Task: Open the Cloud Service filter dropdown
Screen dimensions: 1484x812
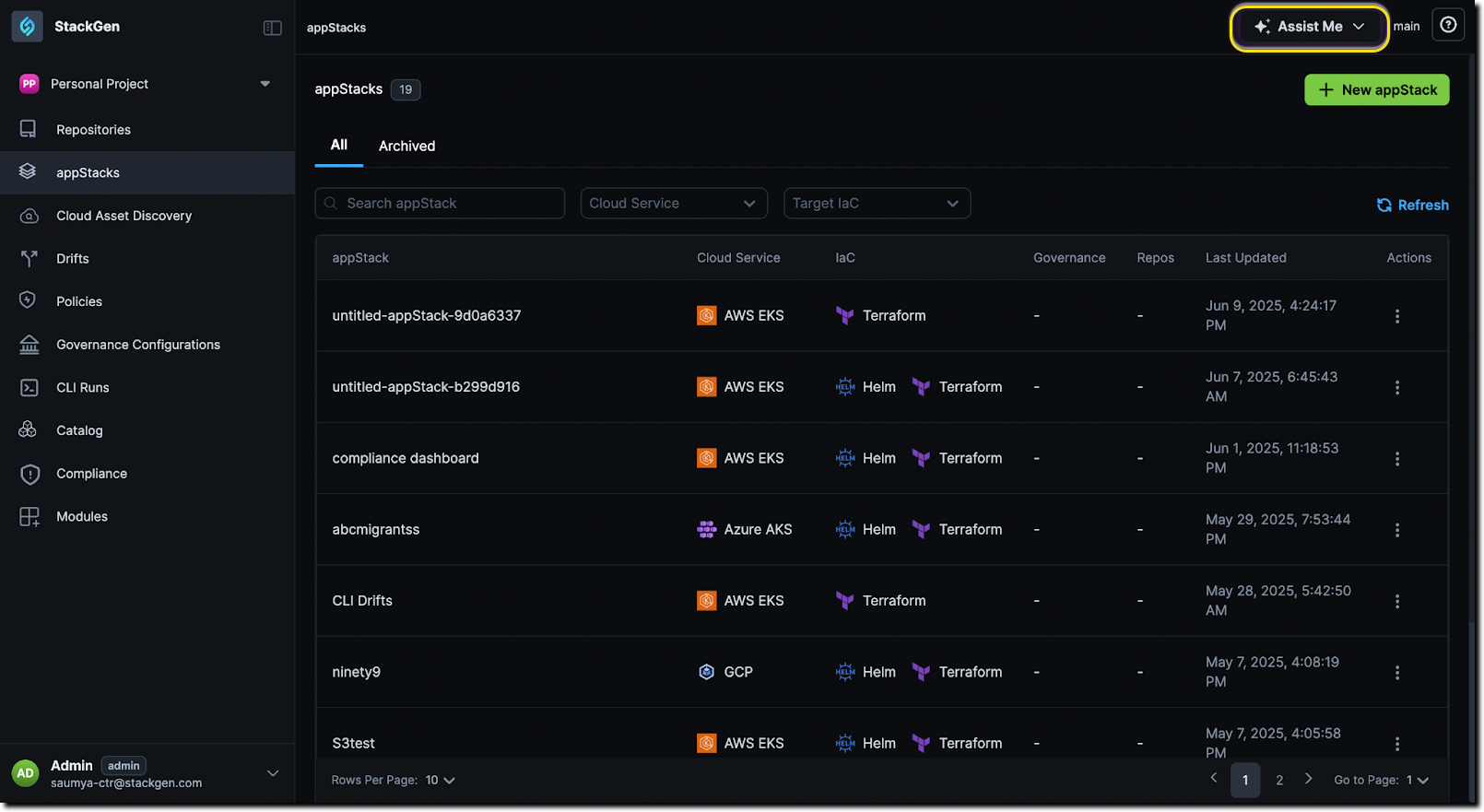Action: pyautogui.click(x=674, y=204)
